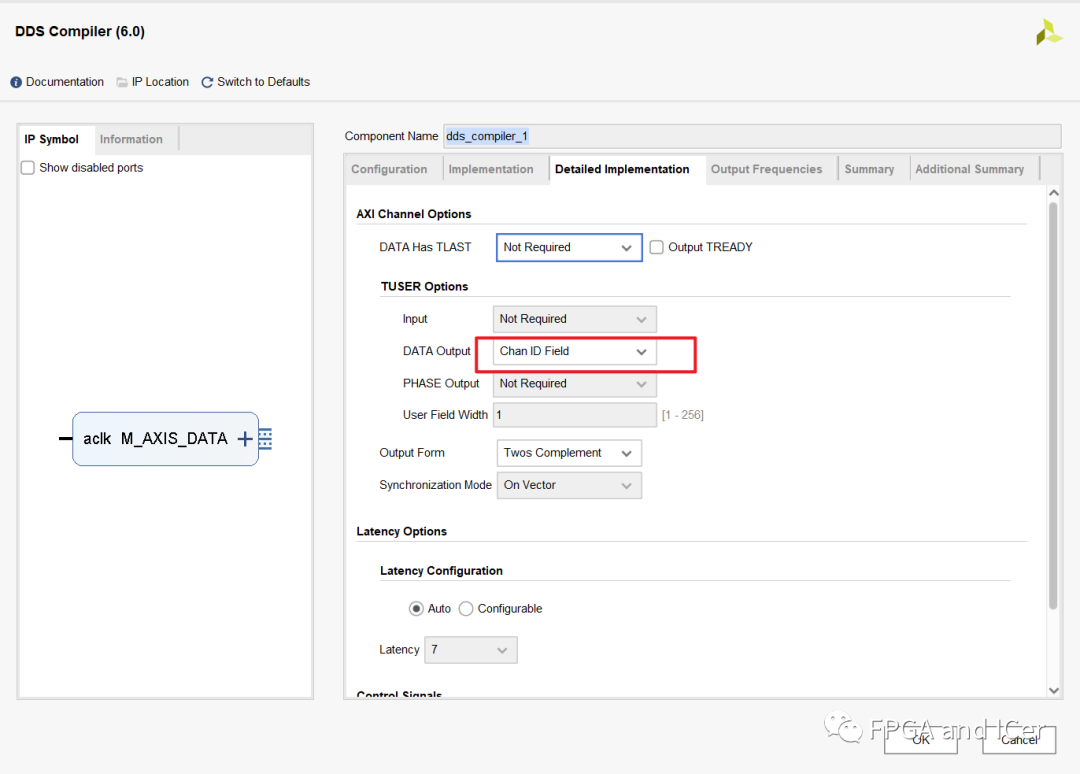This screenshot has width=1080, height=774.
Task: Click the Cancel button
Action: 1019,740
